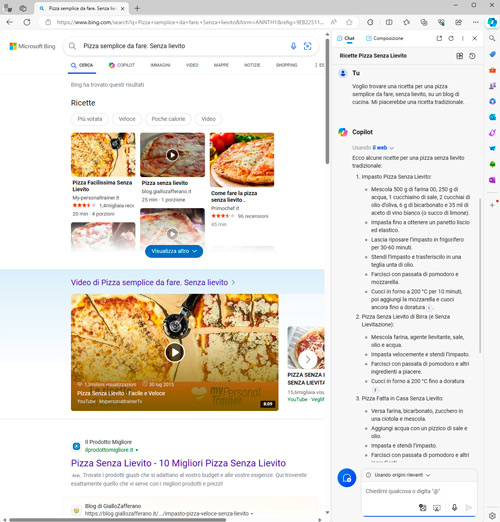Show next video with carousel arrow
This screenshot has width=500, height=522.
[308, 359]
